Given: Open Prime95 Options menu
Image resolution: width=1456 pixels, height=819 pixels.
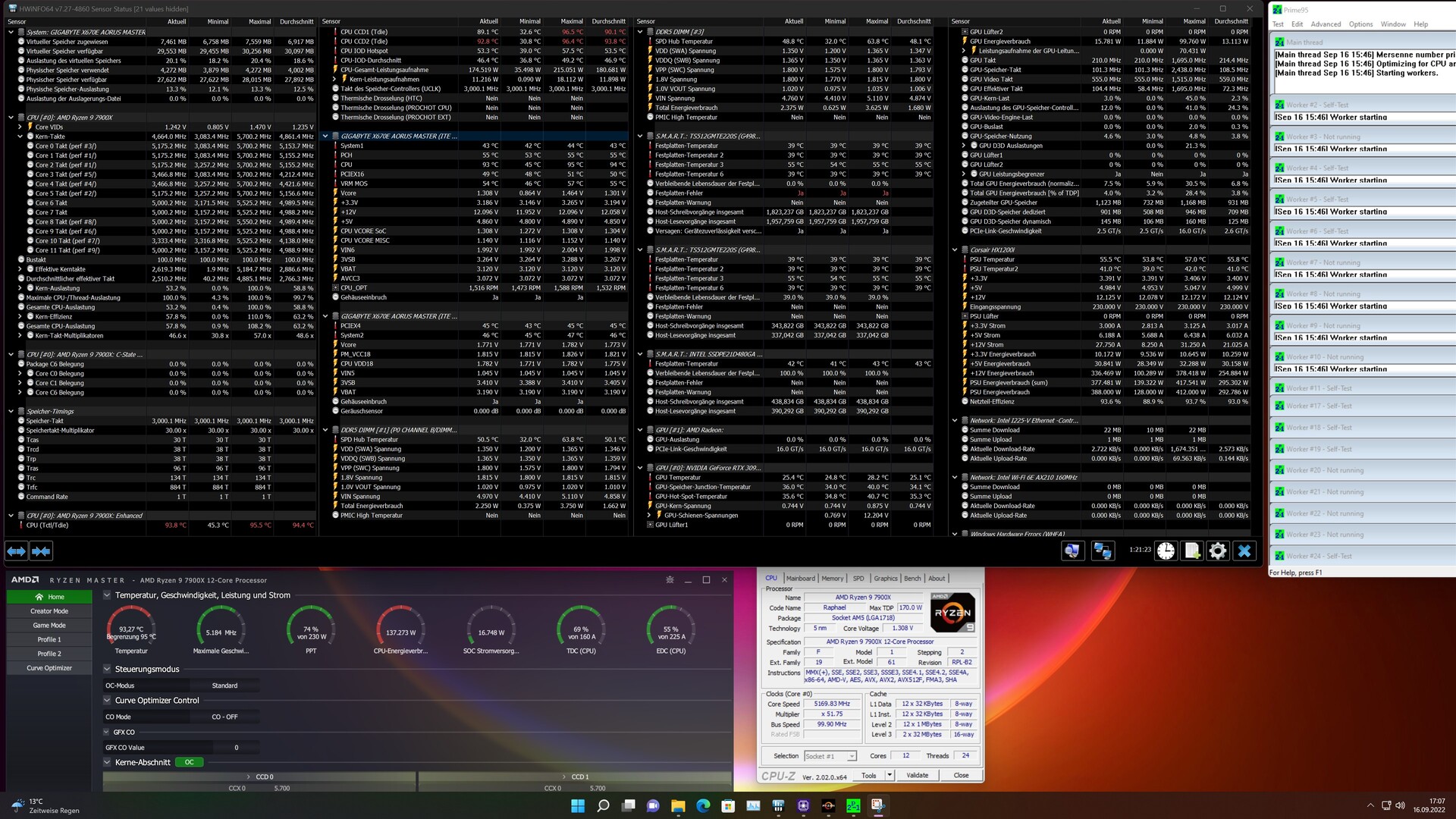Looking at the screenshot, I should click(x=1360, y=24).
